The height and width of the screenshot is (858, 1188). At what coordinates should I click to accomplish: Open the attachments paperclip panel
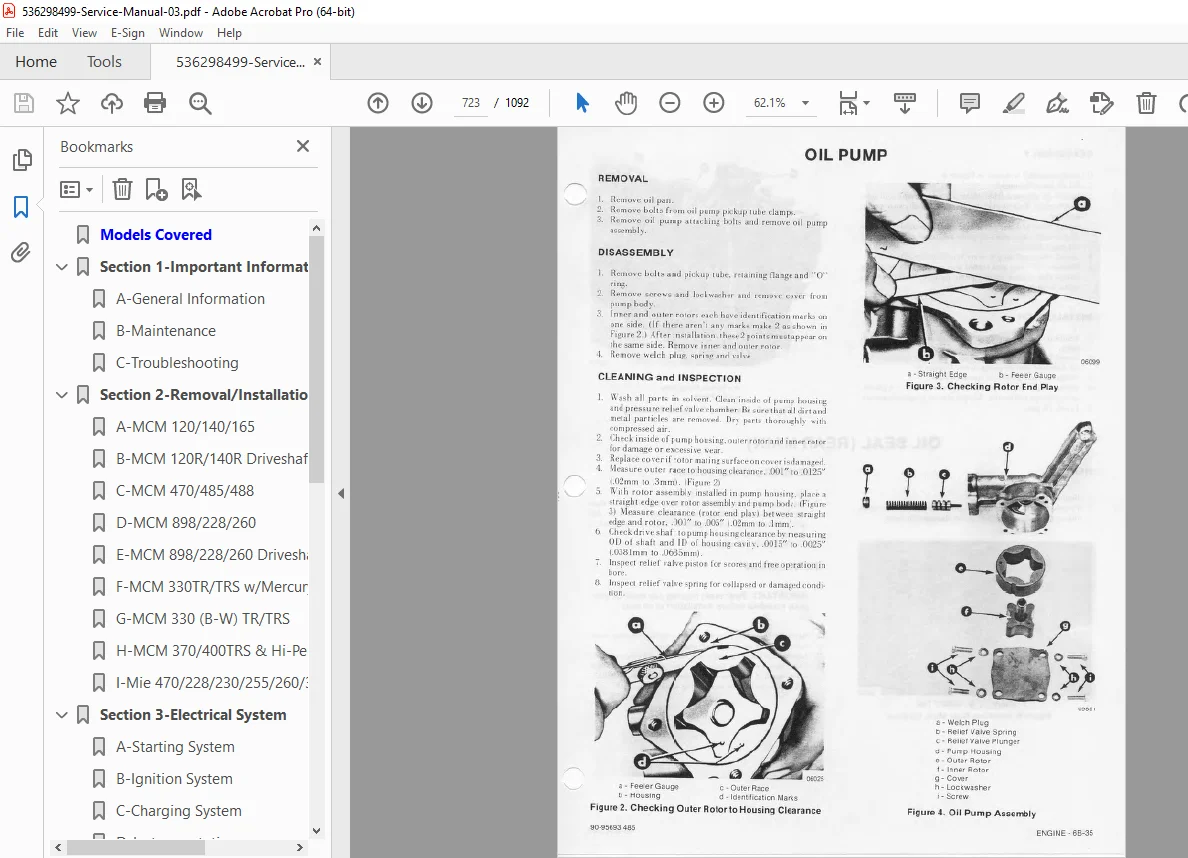point(21,252)
